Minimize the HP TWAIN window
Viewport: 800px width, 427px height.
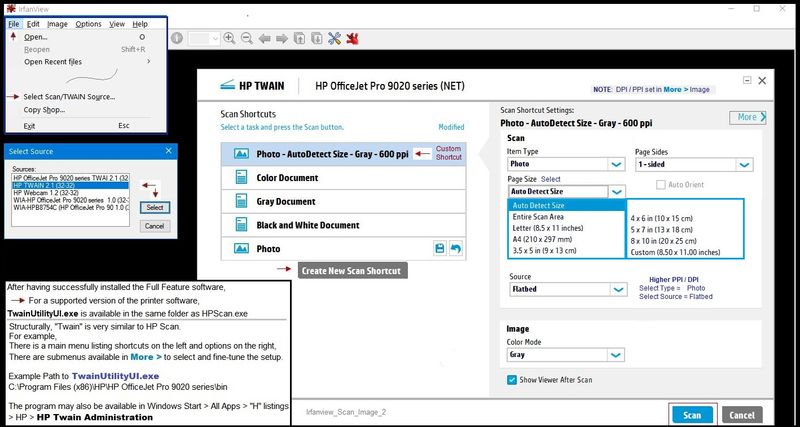[x=747, y=81]
